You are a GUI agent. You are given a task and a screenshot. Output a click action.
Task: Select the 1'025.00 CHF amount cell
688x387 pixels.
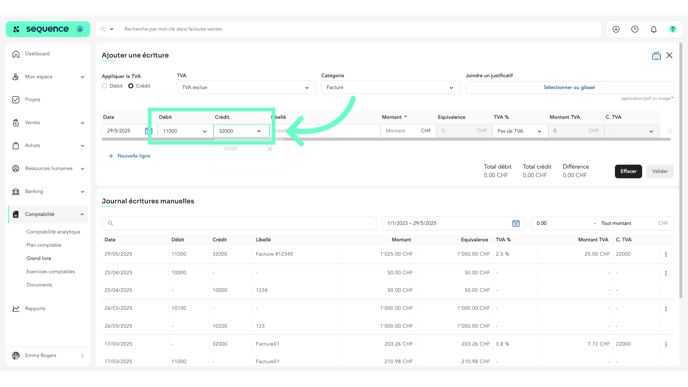396,254
